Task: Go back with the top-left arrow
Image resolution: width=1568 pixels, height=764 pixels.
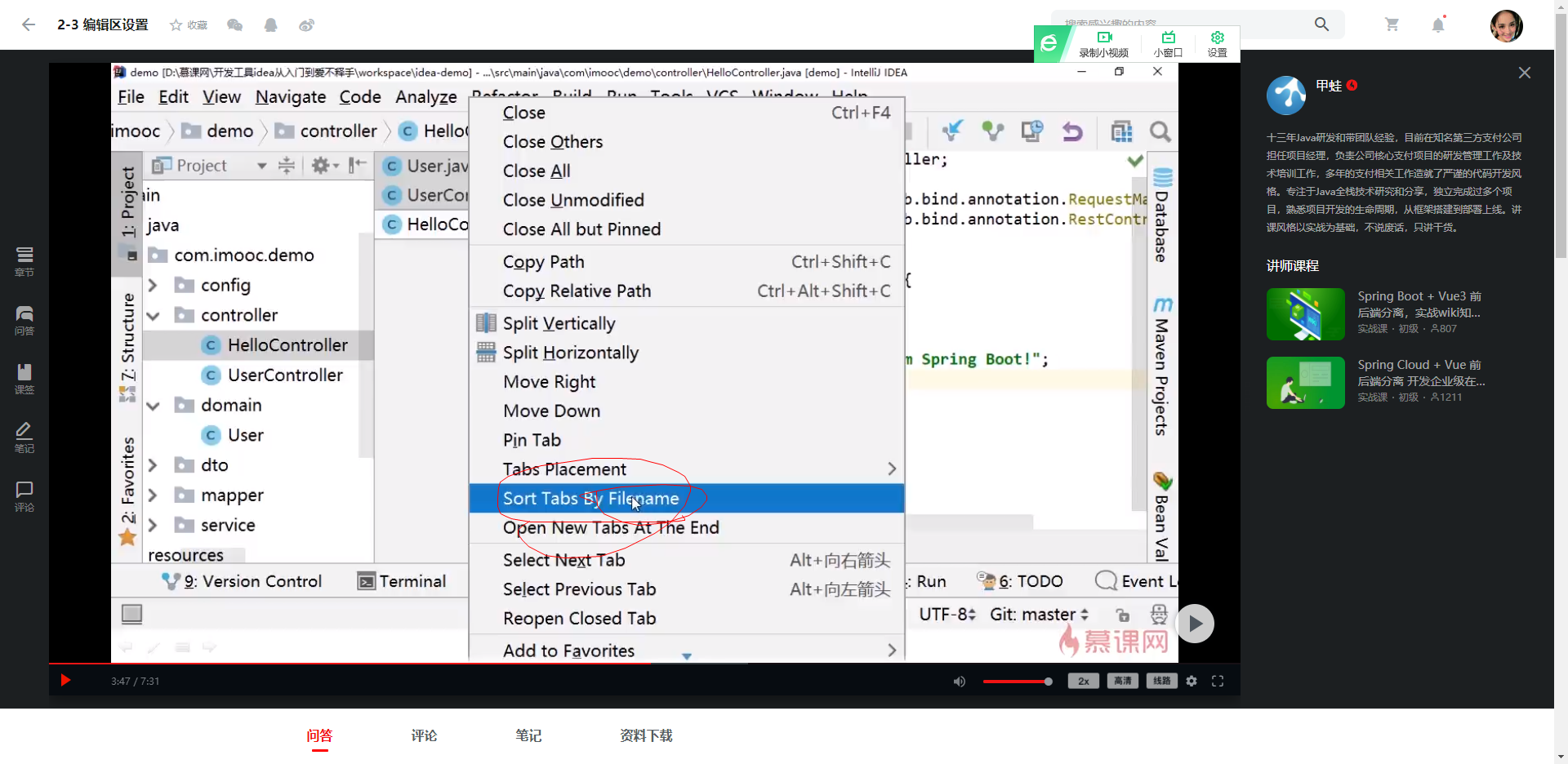Action: (x=29, y=24)
